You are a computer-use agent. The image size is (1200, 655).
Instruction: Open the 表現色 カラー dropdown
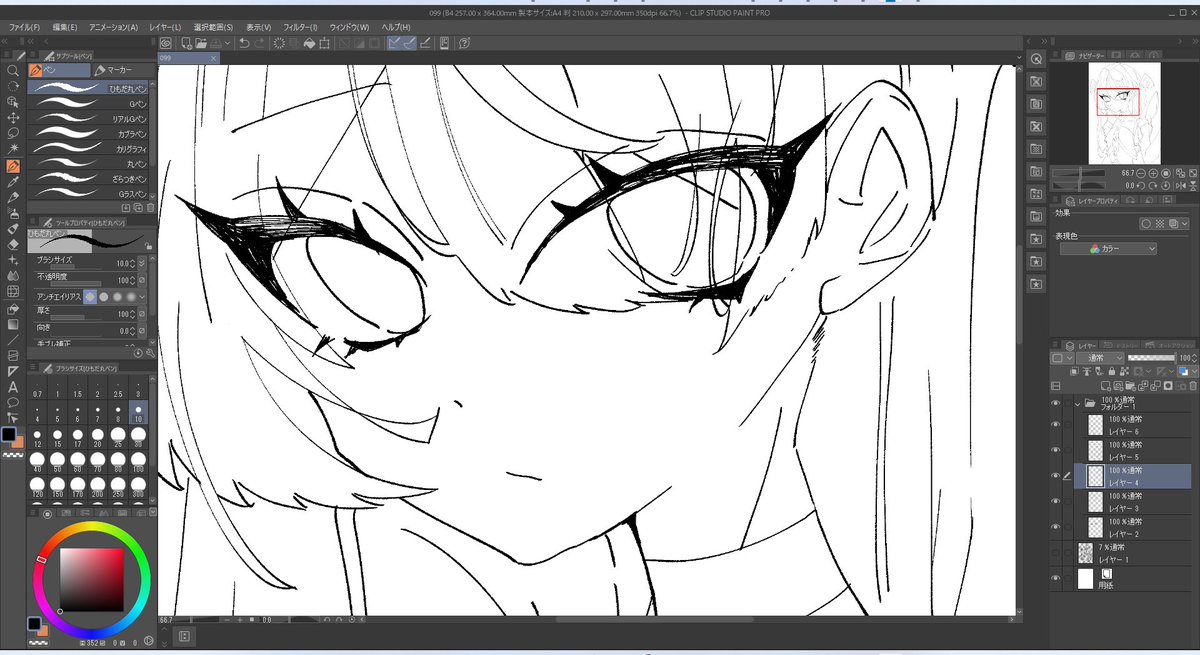pyautogui.click(x=1108, y=248)
